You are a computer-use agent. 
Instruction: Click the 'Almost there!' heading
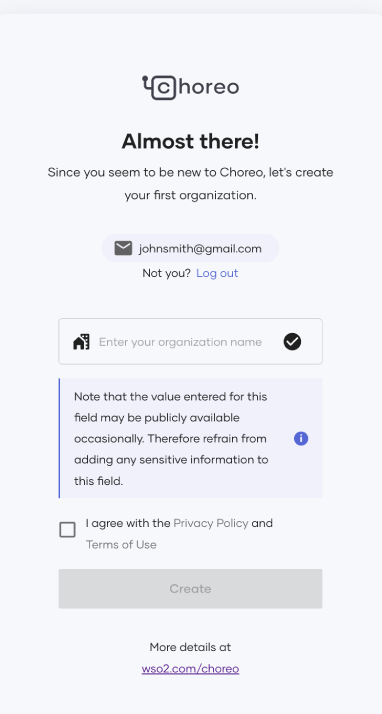click(x=190, y=141)
